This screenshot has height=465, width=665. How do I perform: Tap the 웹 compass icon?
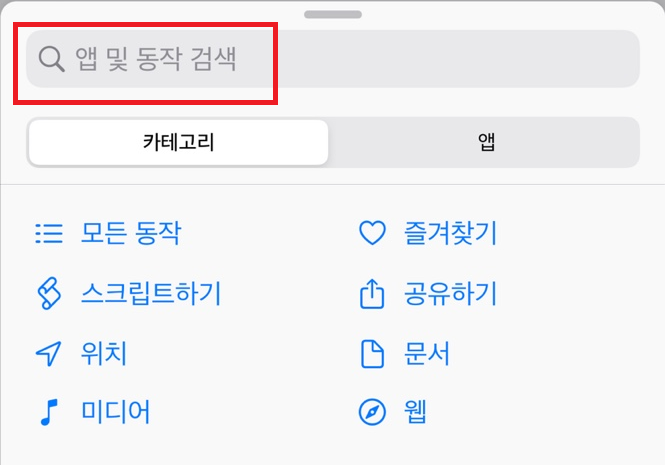(372, 412)
